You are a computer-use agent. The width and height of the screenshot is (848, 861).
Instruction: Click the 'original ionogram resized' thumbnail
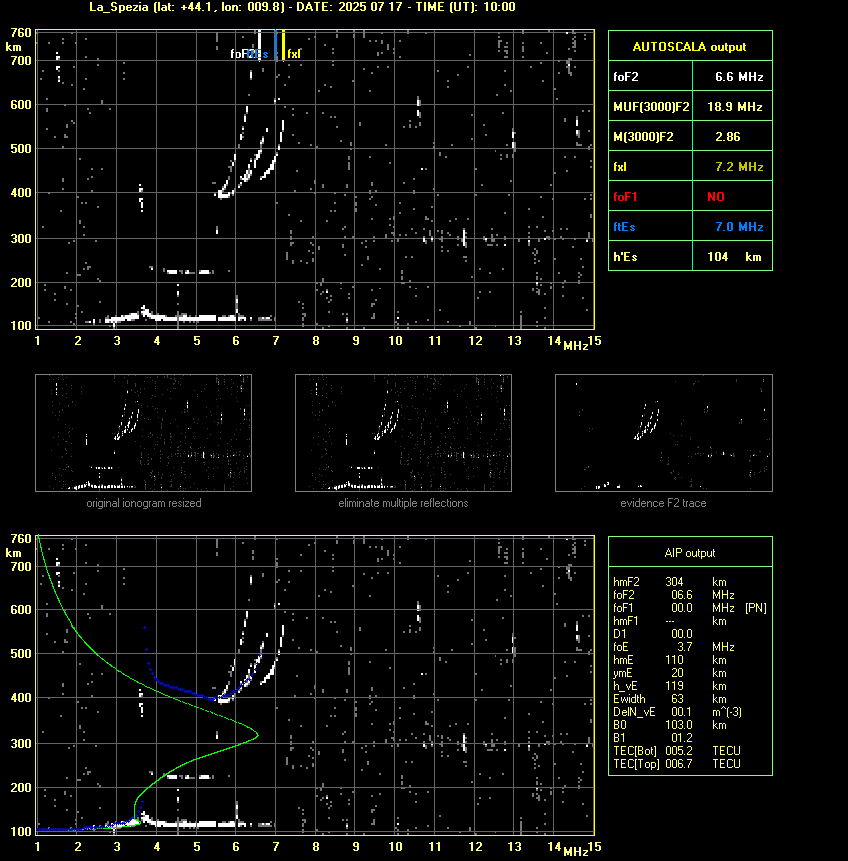click(143, 433)
